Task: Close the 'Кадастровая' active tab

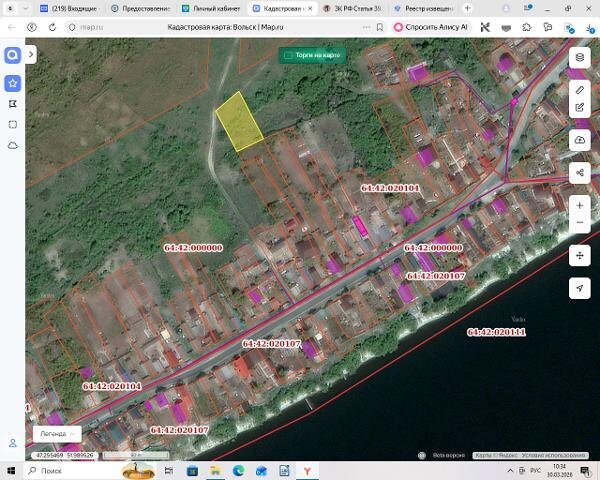Action: click(310, 8)
